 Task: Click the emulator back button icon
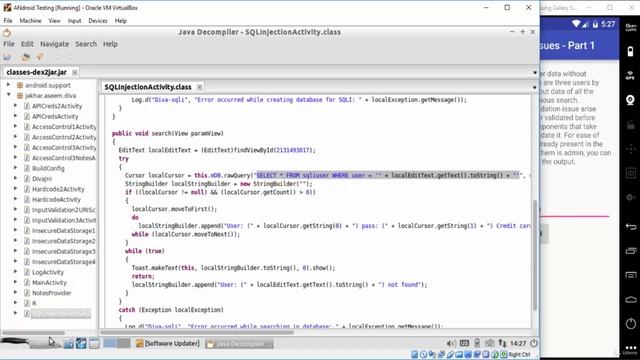coord(631,226)
